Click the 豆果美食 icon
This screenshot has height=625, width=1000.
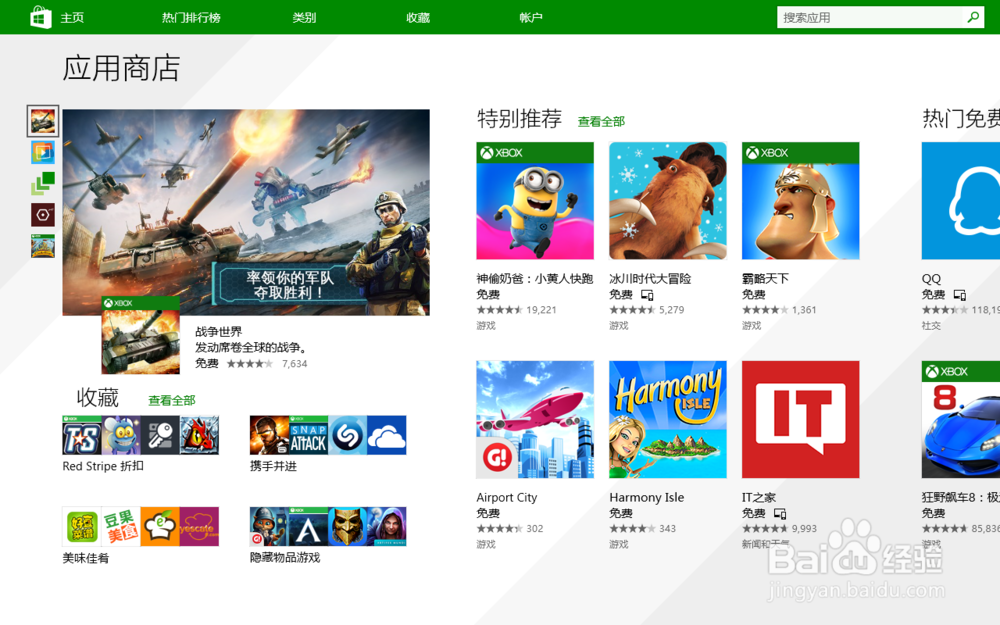(x=121, y=527)
